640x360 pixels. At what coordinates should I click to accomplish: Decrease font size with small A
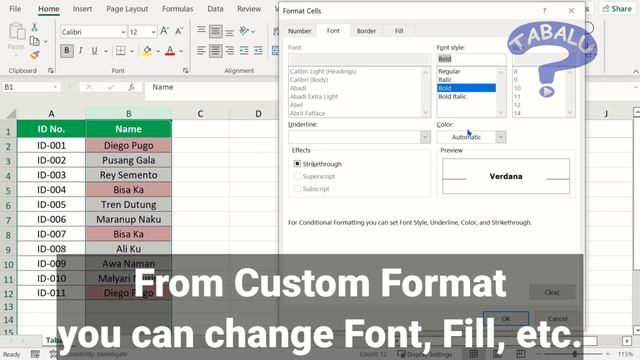click(x=179, y=31)
